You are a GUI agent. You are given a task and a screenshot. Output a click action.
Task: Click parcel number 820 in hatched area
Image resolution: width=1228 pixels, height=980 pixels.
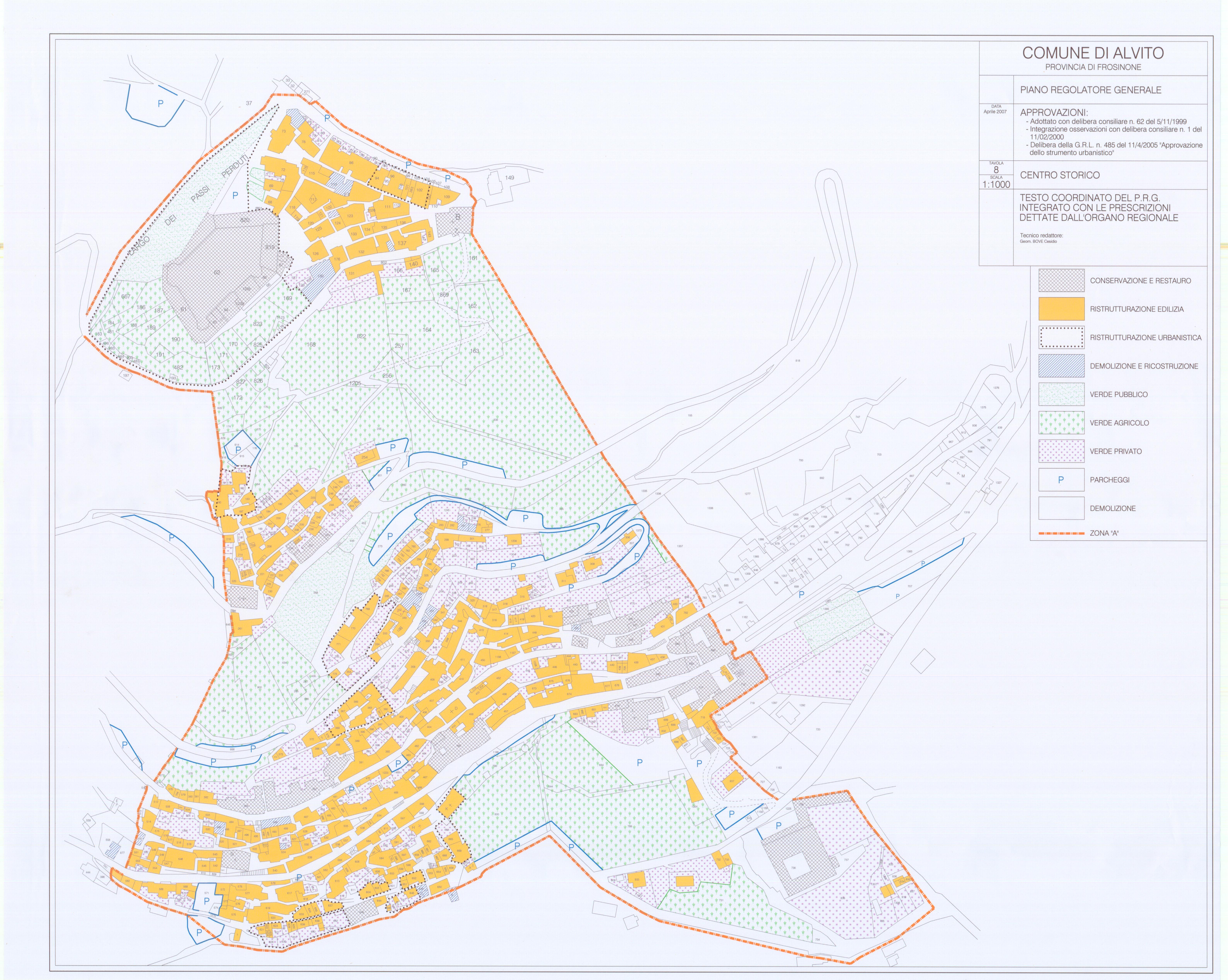tap(245, 220)
